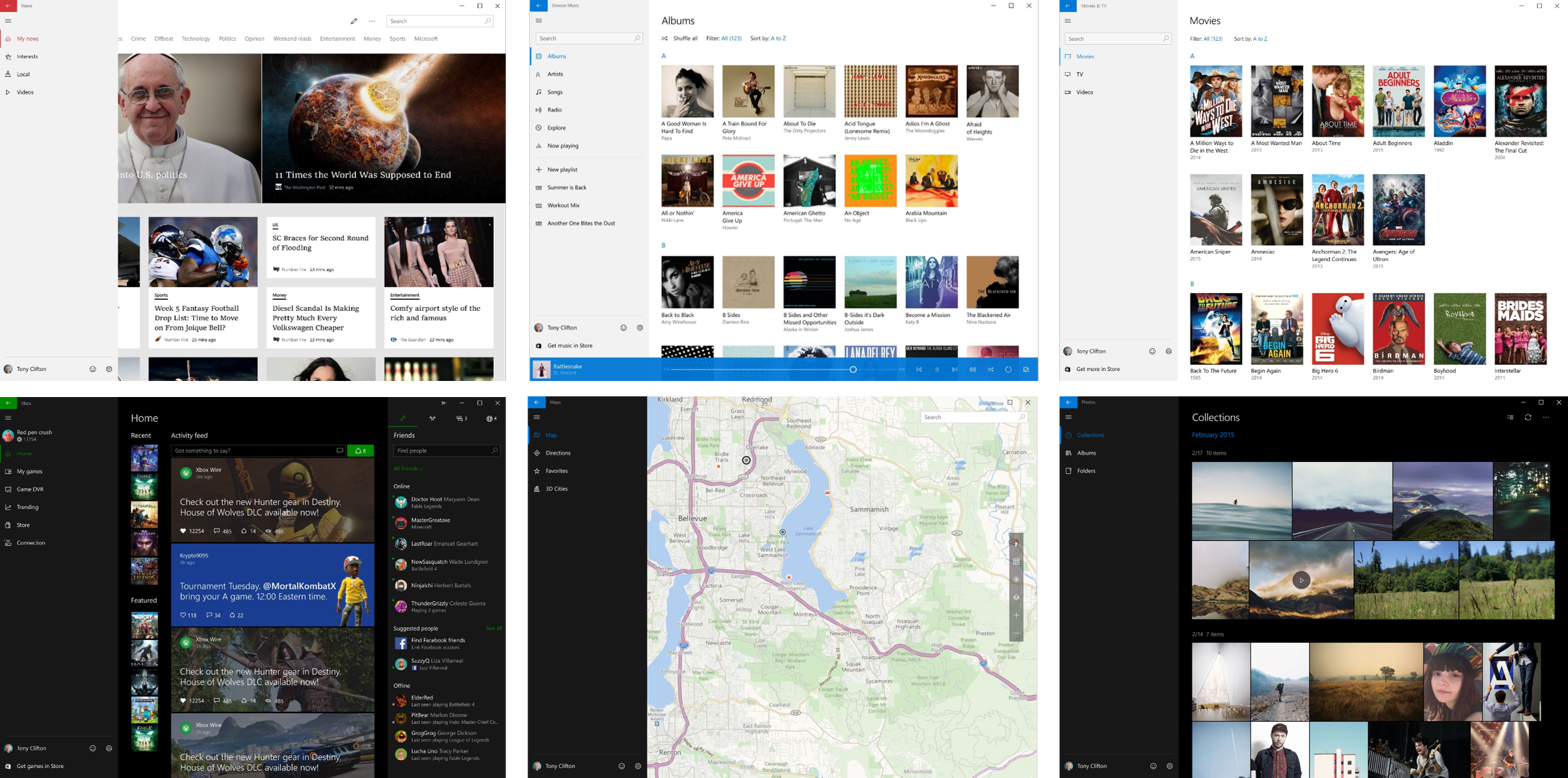This screenshot has height=778, width=1568.
Task: Open Back to Black album thumbnail
Action: point(687,282)
